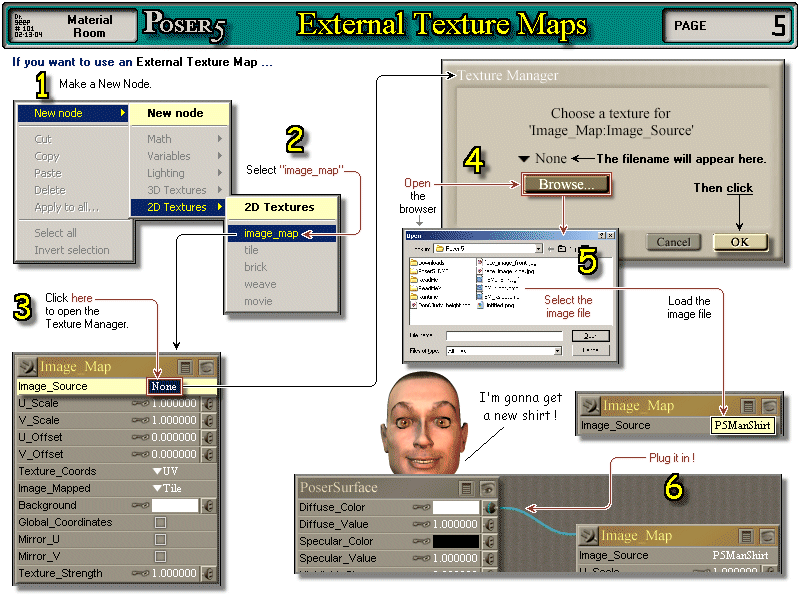Click back arrow in Open dialog toolbar
Screen dimensions: 800x600
551,248
